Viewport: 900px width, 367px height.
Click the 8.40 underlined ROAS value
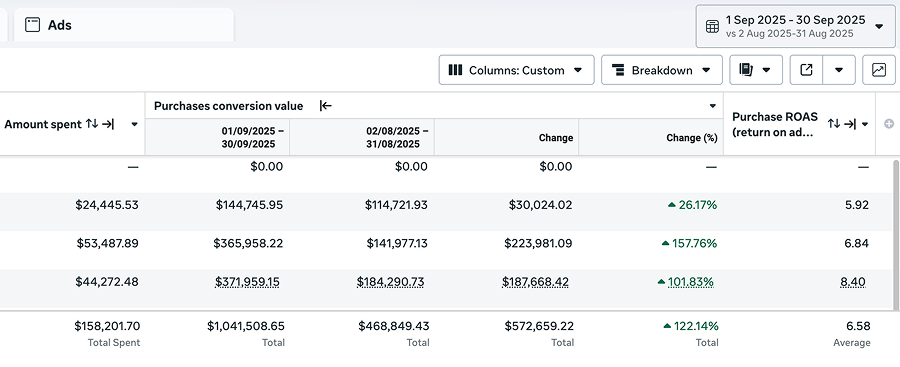point(852,282)
